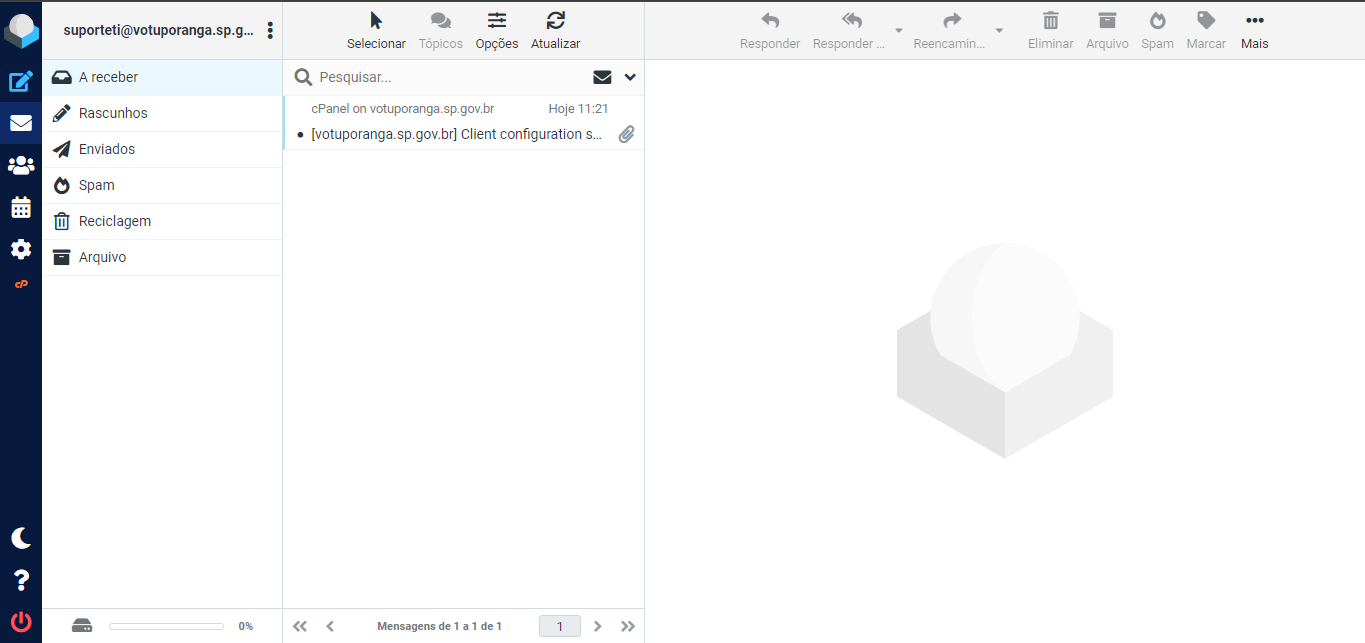Click the Tópicos toolbar button
The image size is (1365, 643).
click(441, 31)
